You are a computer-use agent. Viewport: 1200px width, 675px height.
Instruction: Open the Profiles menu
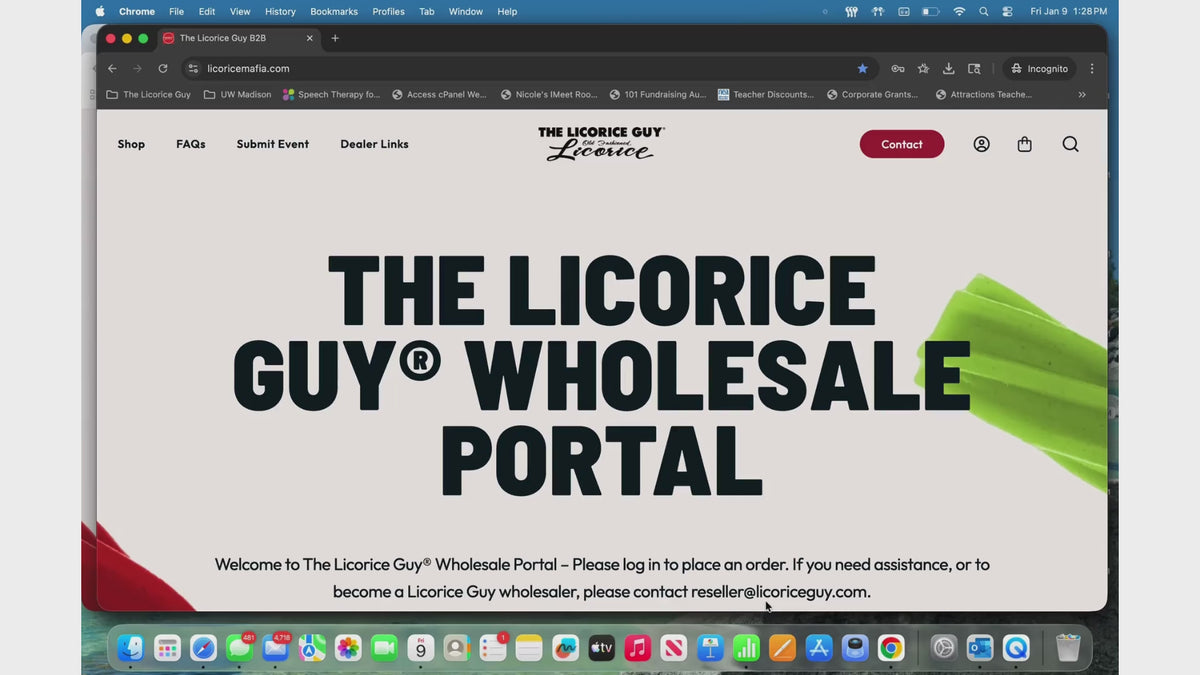pyautogui.click(x=388, y=11)
